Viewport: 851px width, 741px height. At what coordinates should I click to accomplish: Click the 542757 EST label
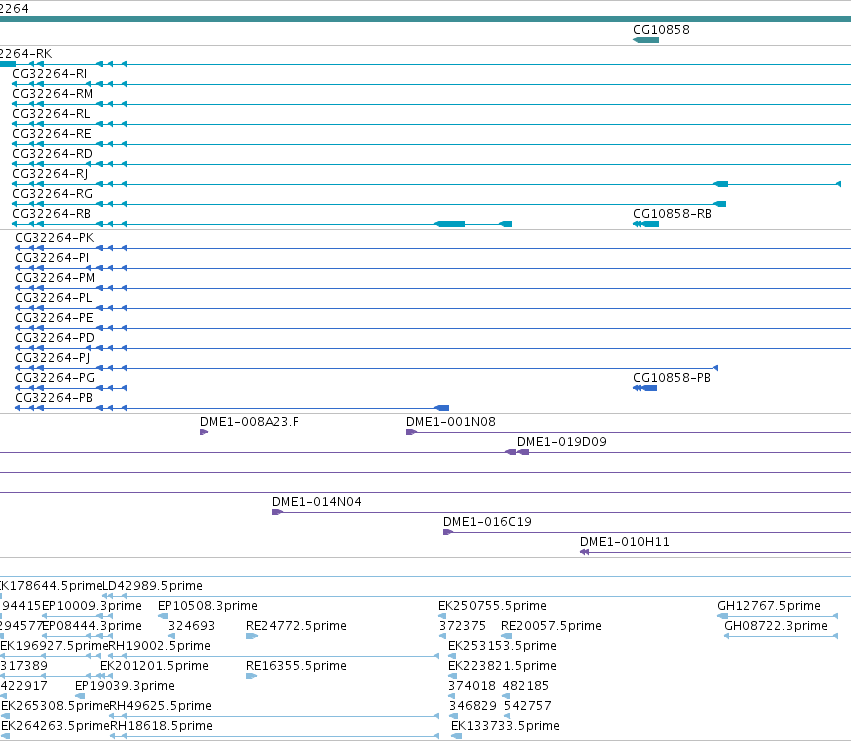click(528, 706)
